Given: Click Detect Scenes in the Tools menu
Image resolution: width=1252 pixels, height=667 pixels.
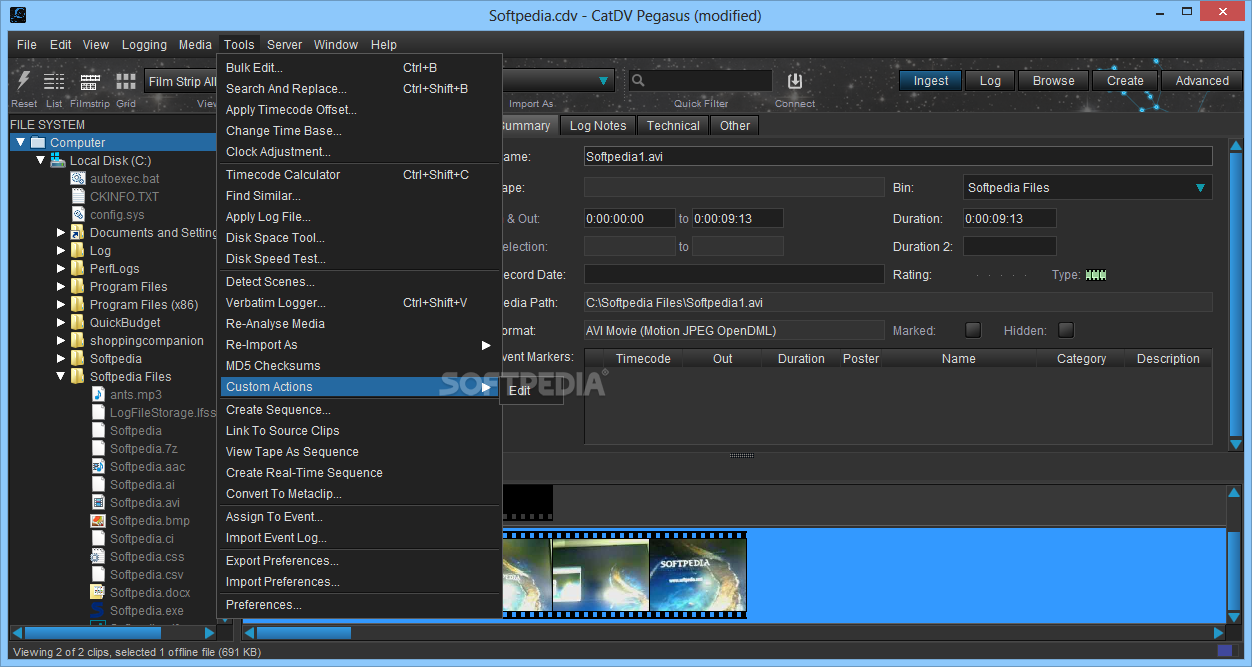Looking at the screenshot, I should pyautogui.click(x=359, y=282).
